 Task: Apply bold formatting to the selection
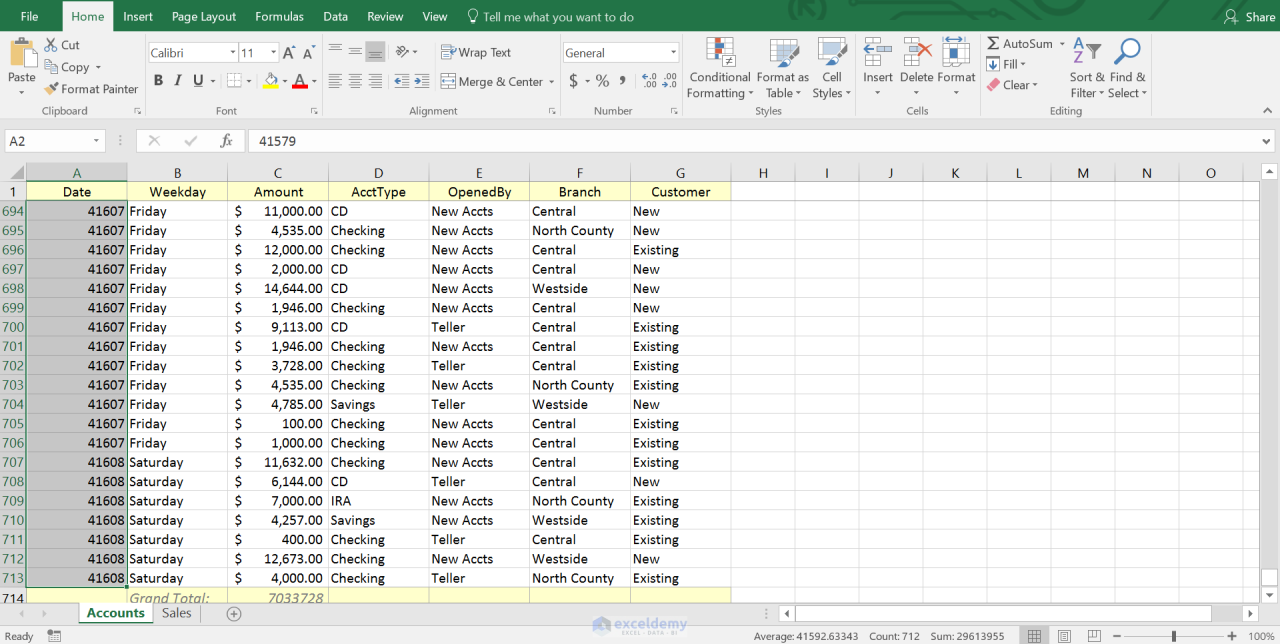point(158,80)
